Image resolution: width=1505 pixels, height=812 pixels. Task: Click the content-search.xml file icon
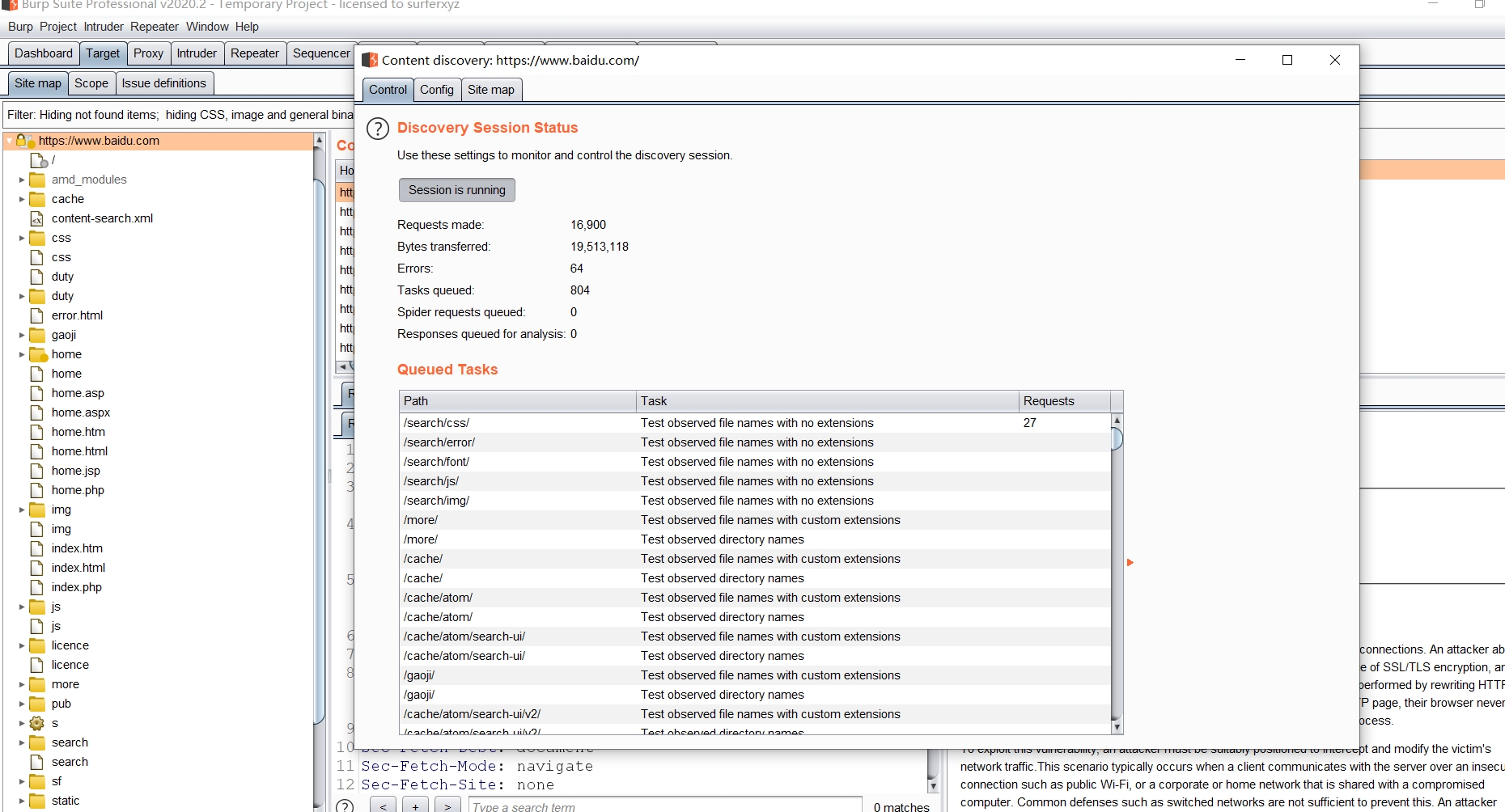coord(36,218)
